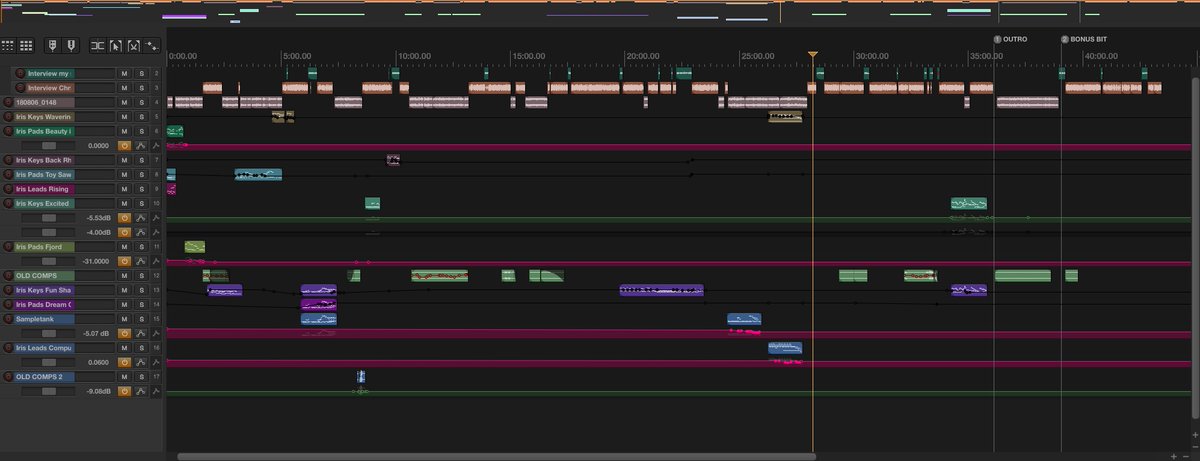Jump to the OUTRO marker
1200x461 pixels.
[x=1010, y=39]
